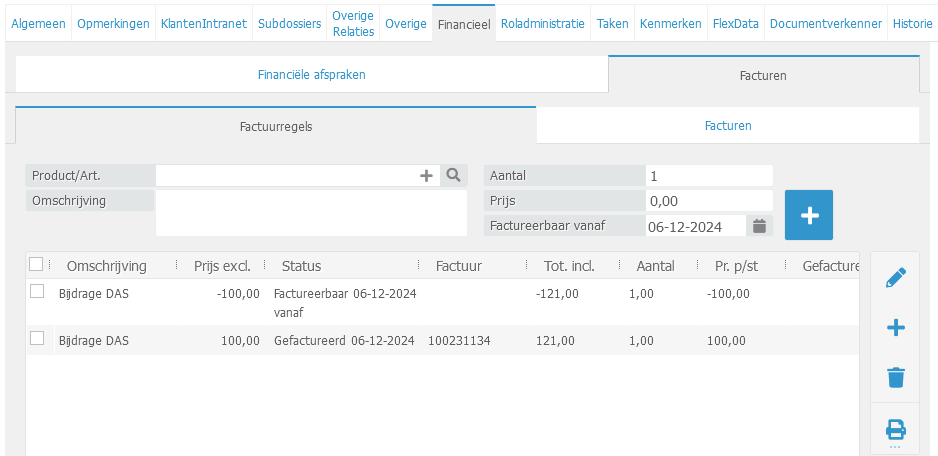Go to the Overige Relaties tab
938x456 pixels.
click(353, 24)
